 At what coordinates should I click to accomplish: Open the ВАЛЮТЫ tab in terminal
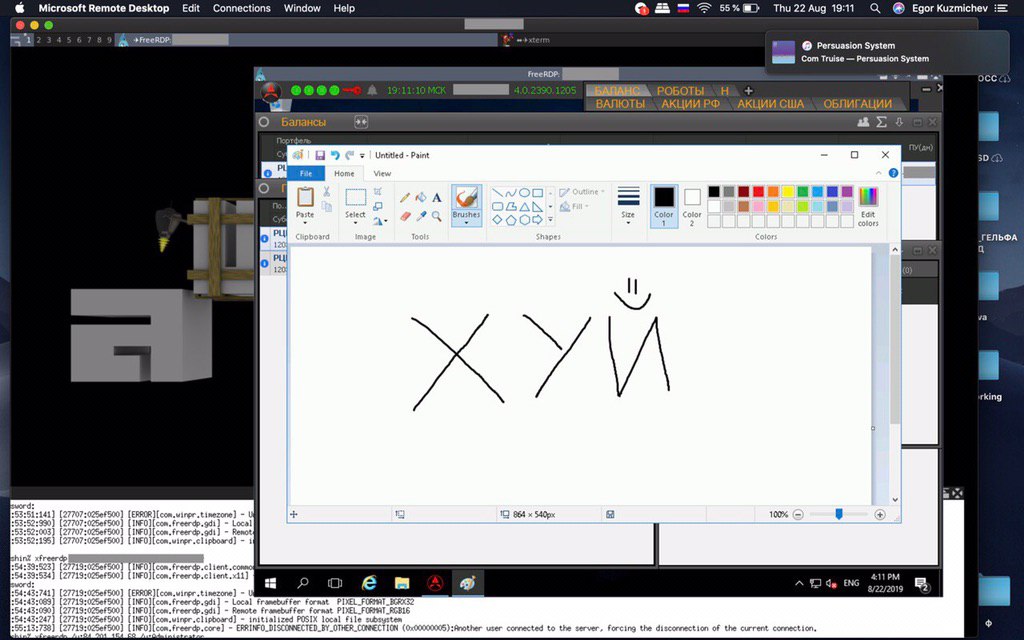click(x=620, y=104)
